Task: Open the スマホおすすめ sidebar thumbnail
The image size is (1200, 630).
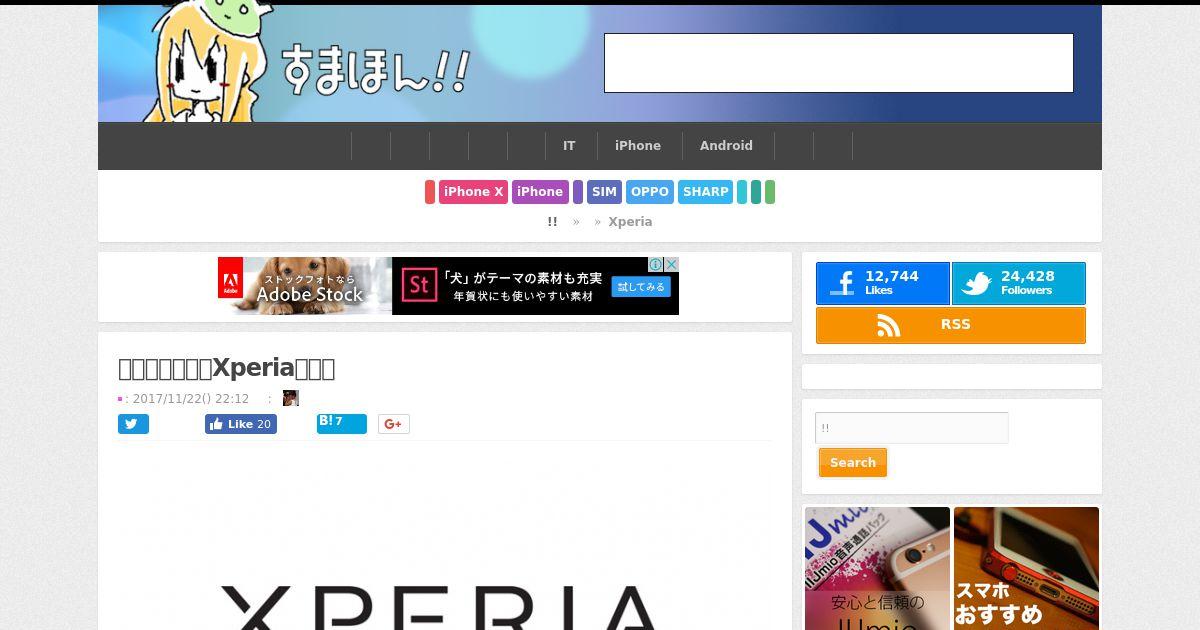Action: [1027, 568]
